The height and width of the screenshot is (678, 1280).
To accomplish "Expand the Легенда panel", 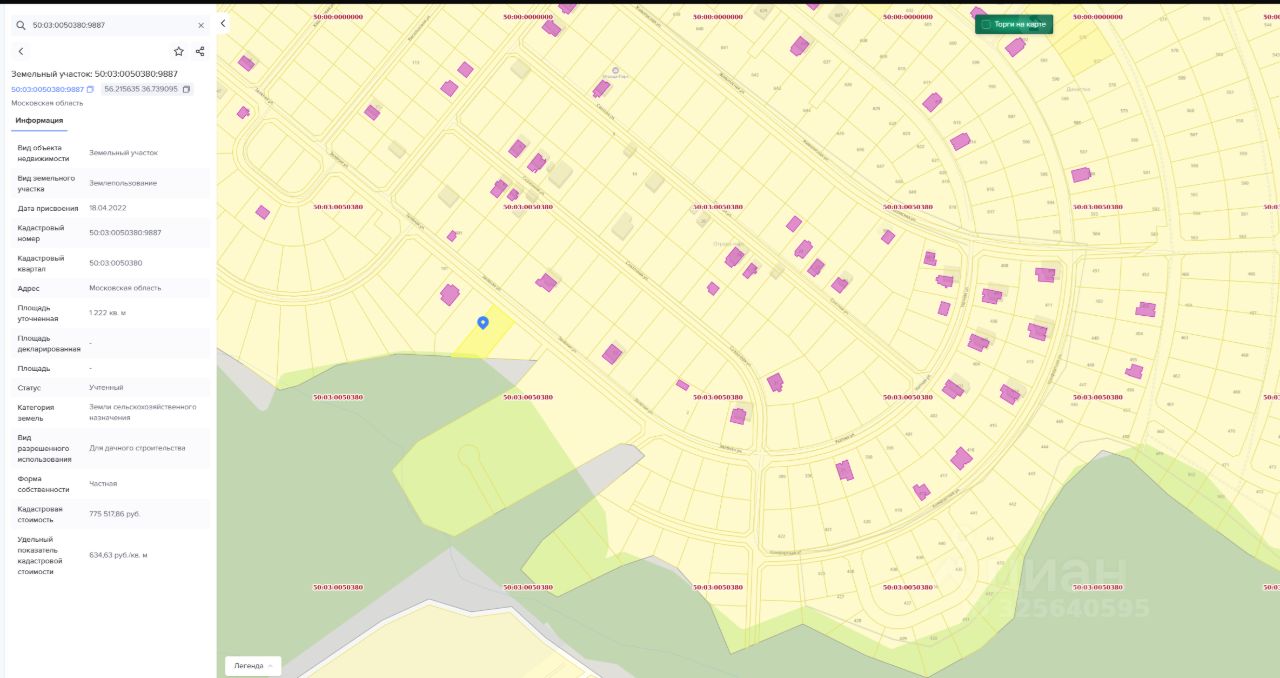I will pos(253,665).
